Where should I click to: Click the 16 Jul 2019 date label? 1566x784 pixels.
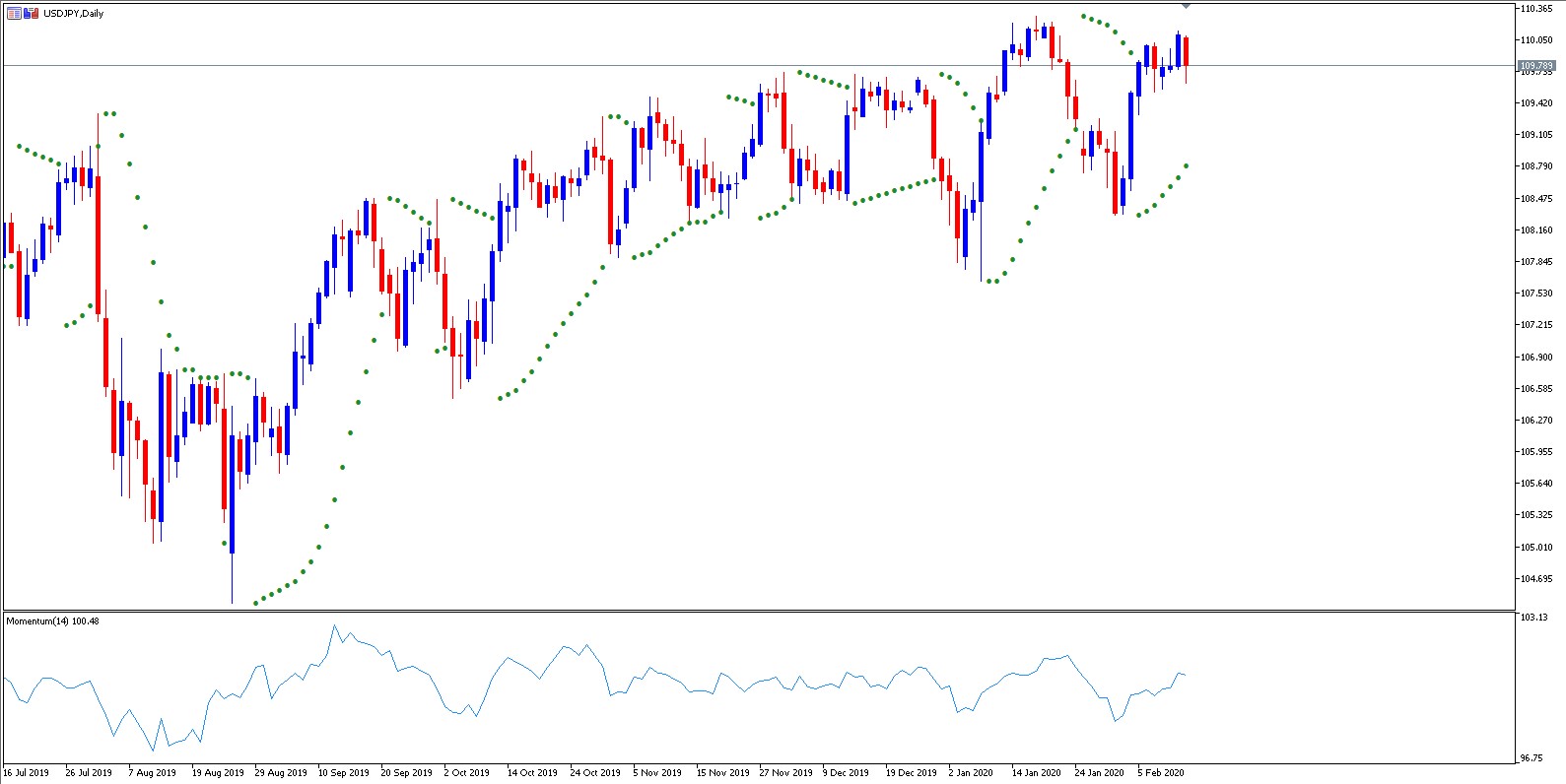tap(27, 773)
